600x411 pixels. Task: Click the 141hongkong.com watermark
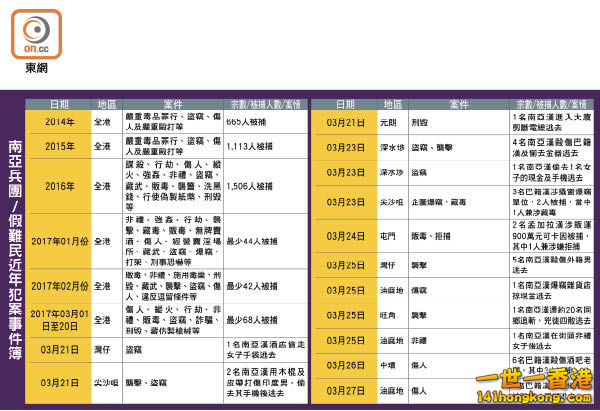[534, 397]
